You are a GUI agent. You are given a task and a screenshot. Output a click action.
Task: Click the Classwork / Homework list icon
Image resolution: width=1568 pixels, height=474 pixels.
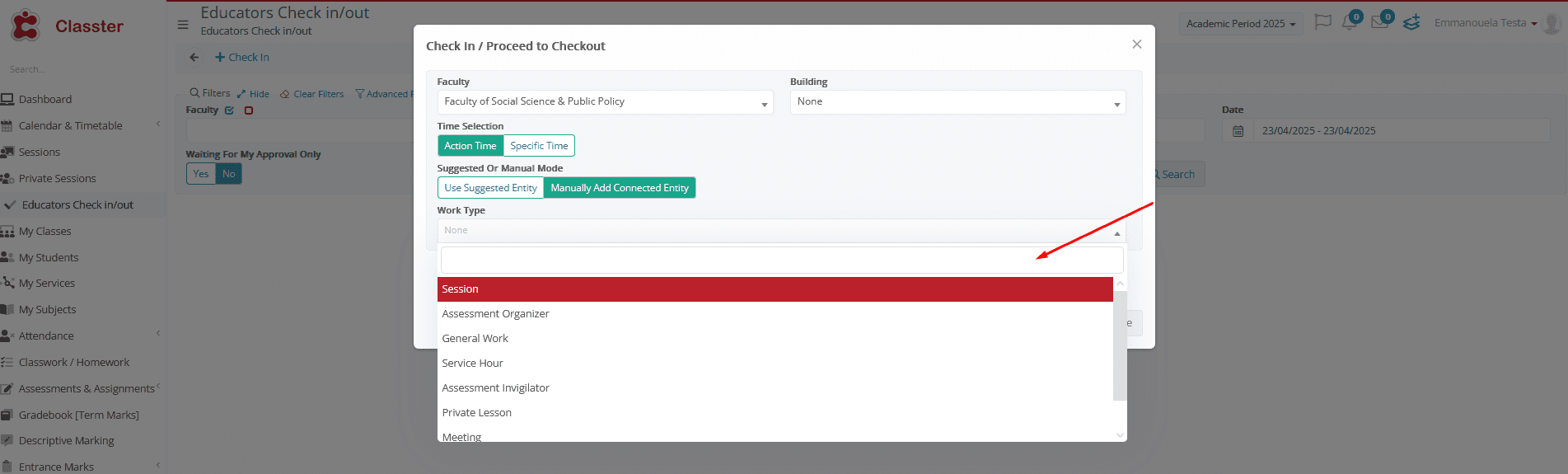(x=7, y=362)
